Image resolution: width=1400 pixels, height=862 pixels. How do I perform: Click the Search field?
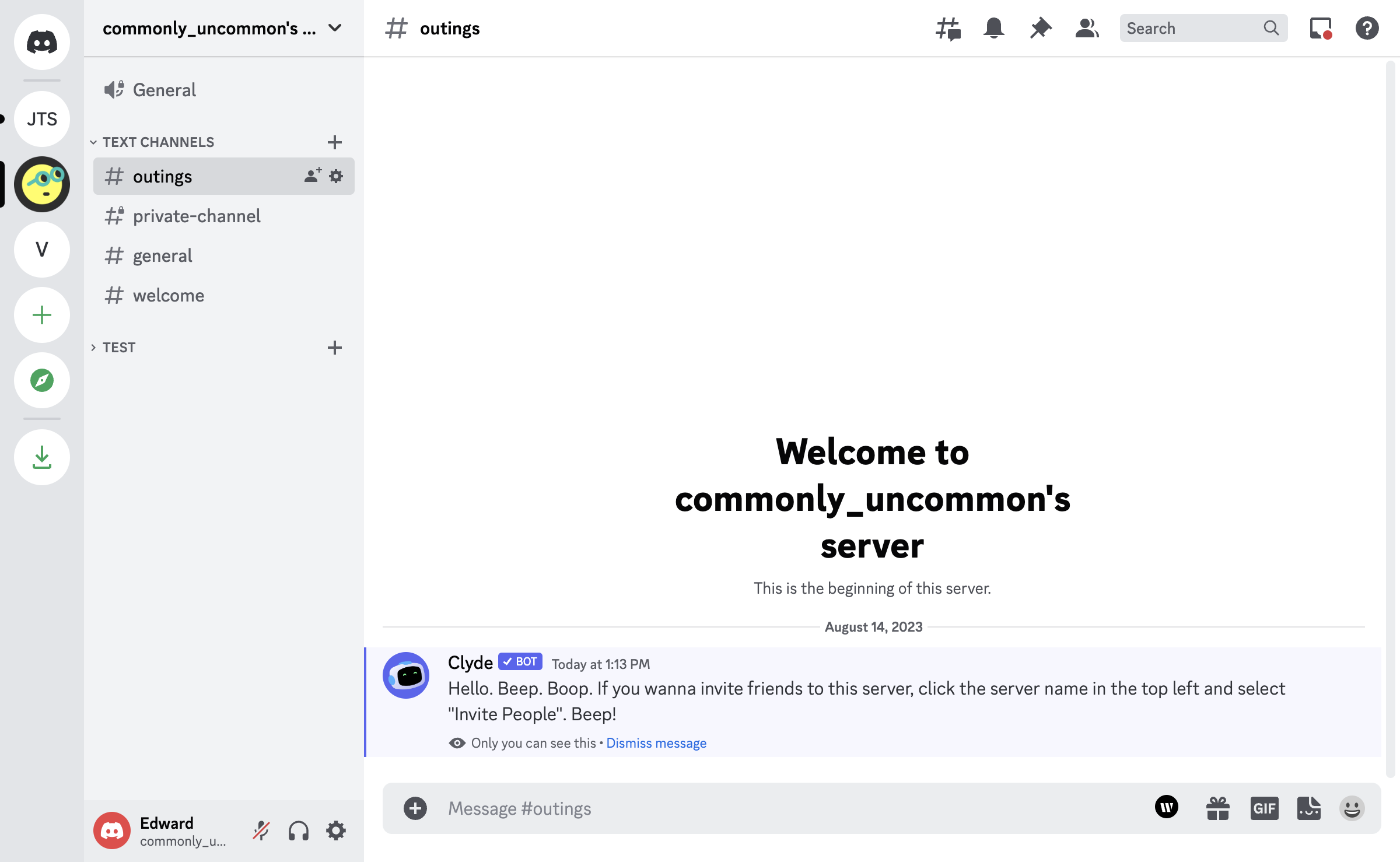click(1204, 28)
